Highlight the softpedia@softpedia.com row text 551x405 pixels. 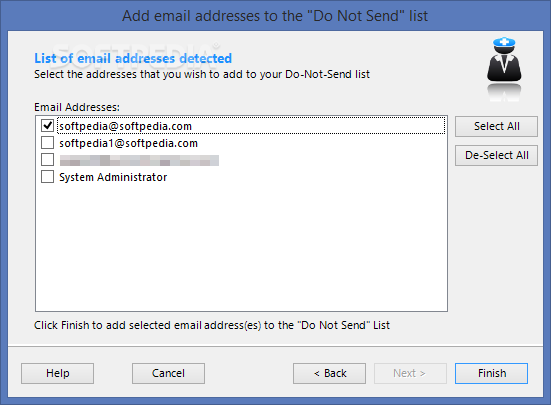click(125, 126)
